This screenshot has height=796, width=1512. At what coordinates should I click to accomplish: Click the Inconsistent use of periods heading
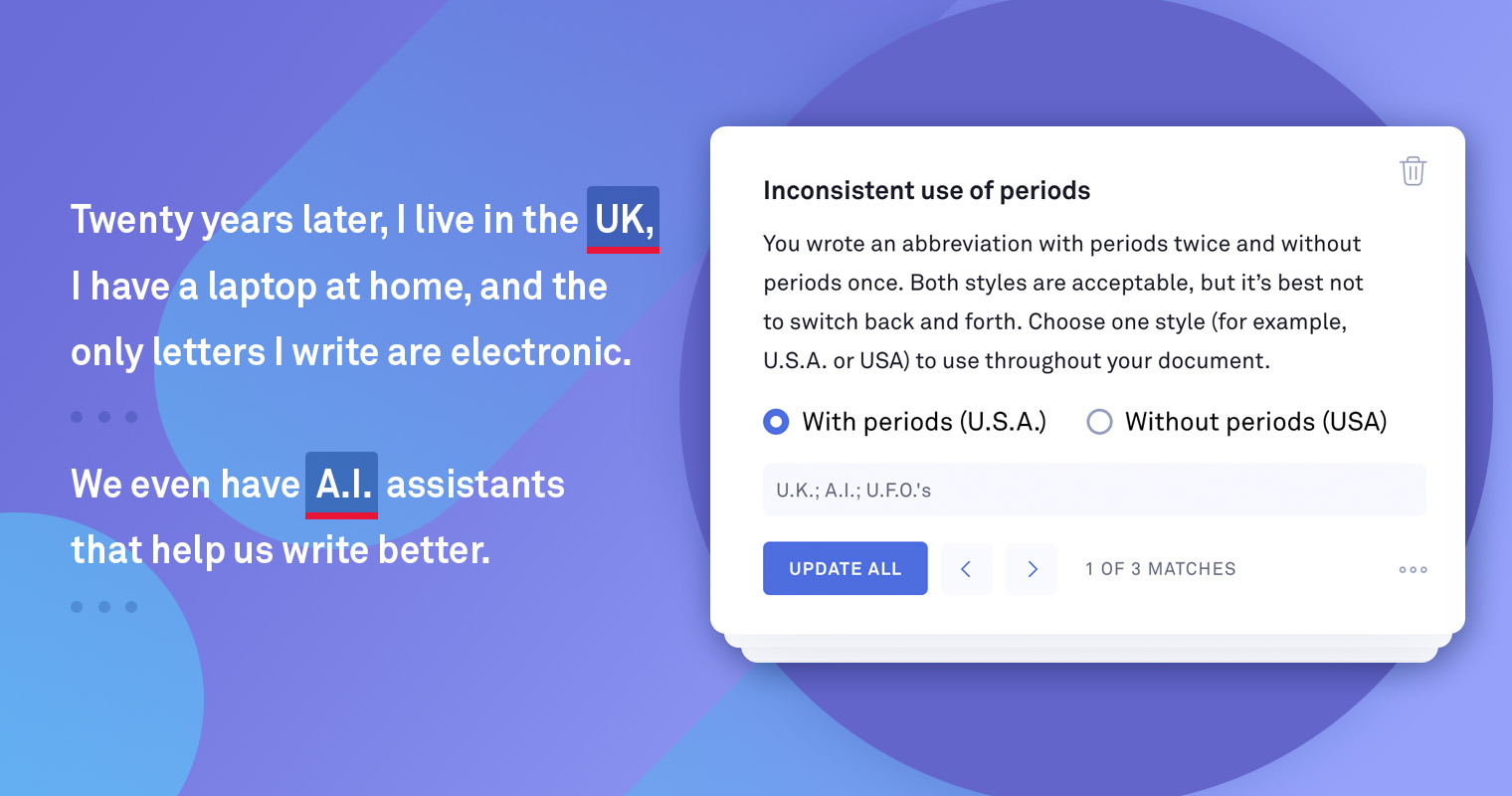926,190
